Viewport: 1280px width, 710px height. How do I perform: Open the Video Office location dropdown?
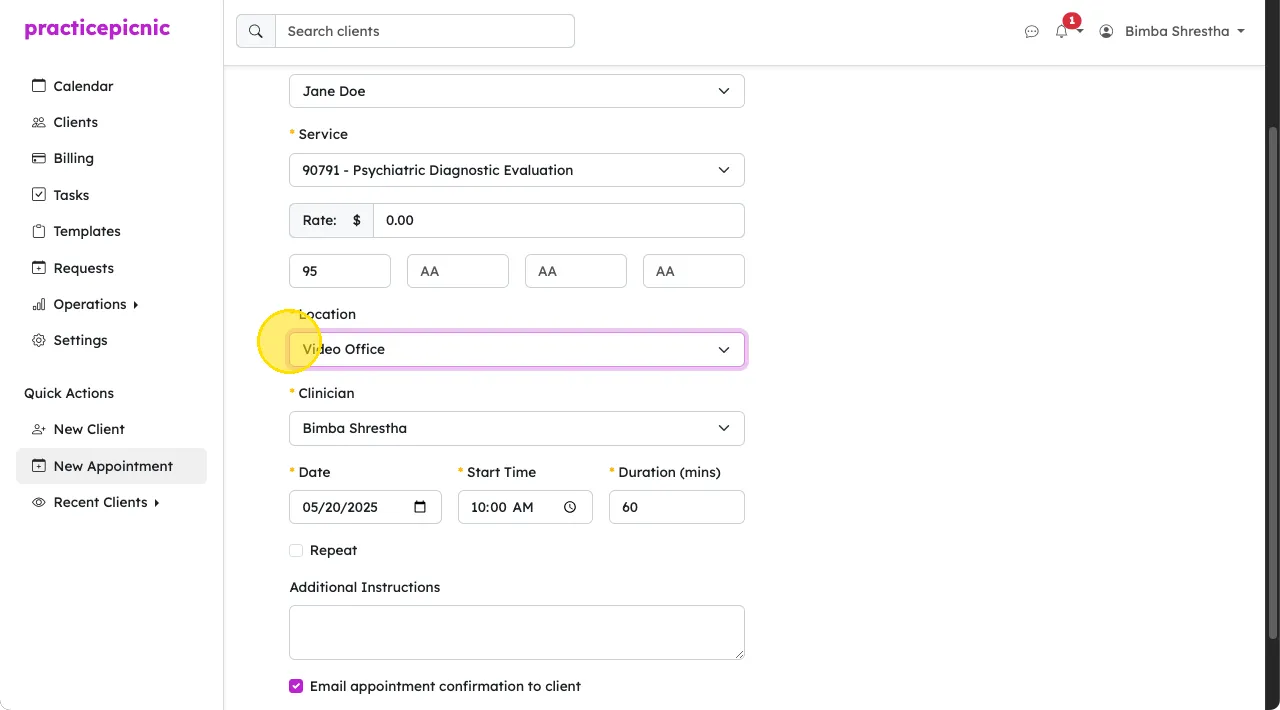pos(517,349)
